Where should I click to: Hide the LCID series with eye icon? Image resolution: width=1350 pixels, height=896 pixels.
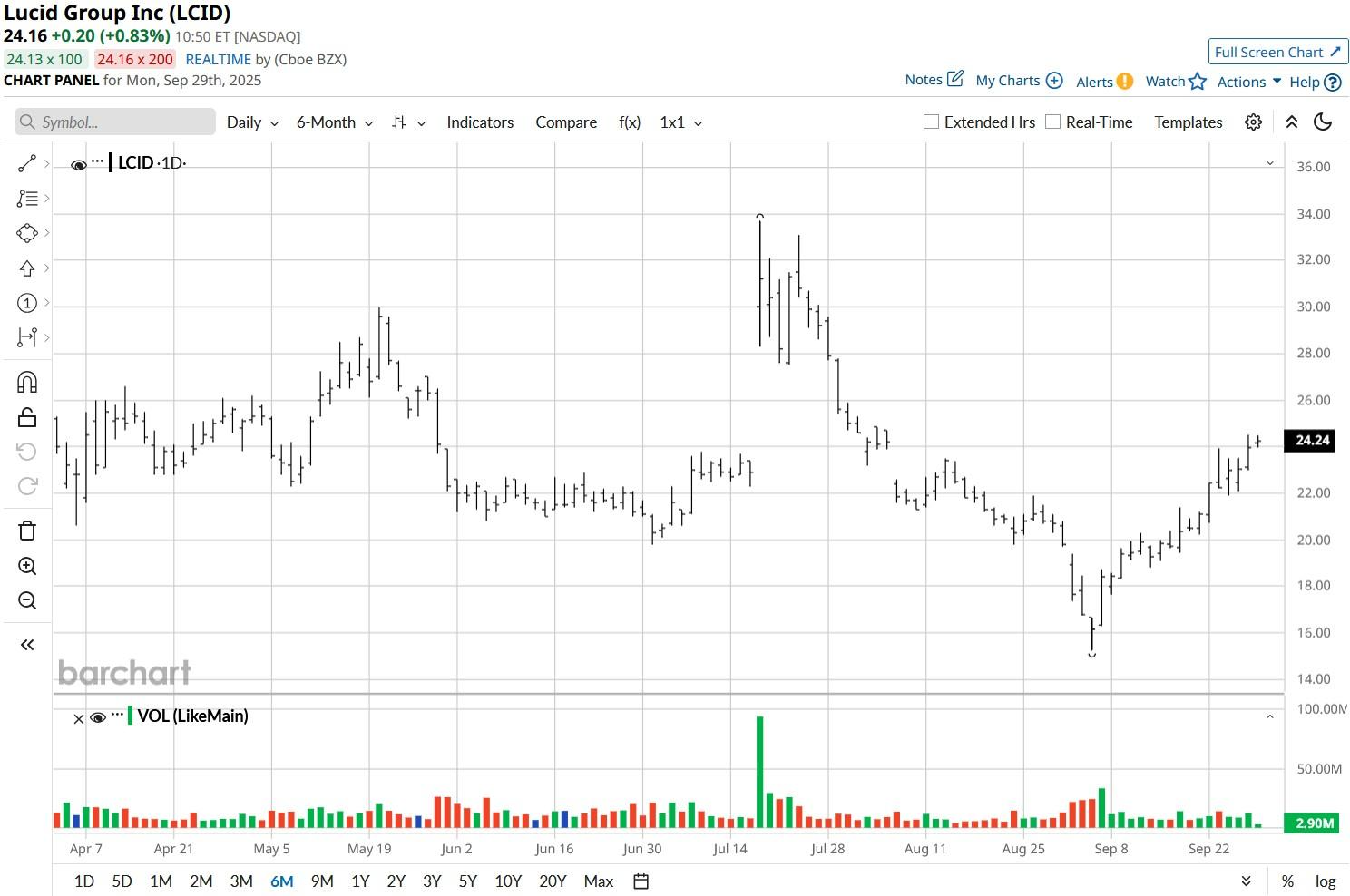tap(79, 164)
